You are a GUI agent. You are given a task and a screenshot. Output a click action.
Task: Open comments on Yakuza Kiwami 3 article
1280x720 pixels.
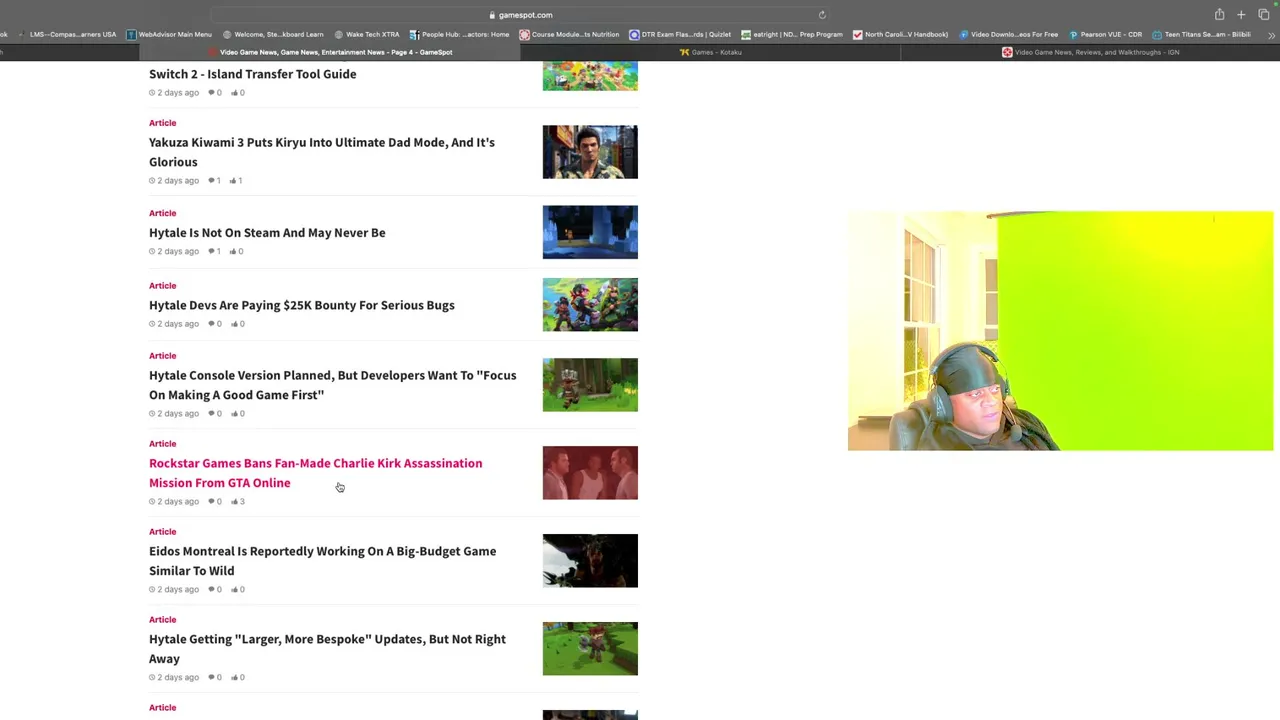tap(215, 181)
